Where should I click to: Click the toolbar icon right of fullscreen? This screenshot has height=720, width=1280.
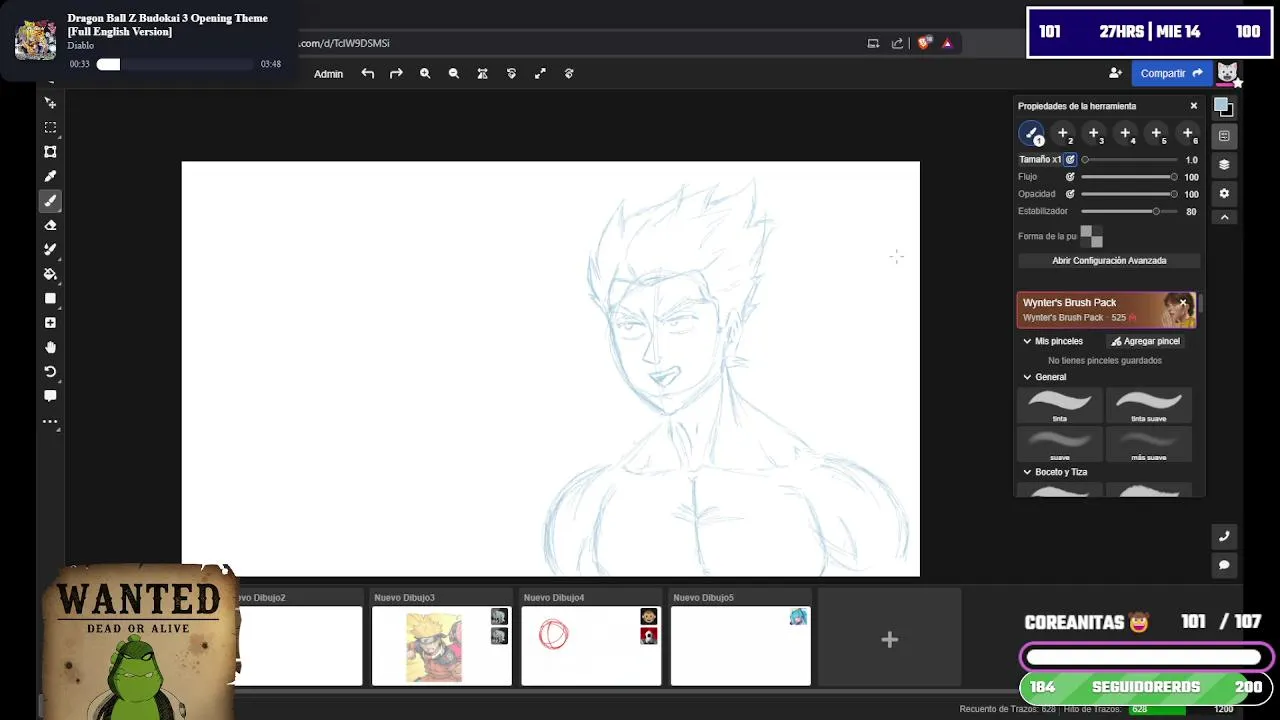[x=569, y=73]
